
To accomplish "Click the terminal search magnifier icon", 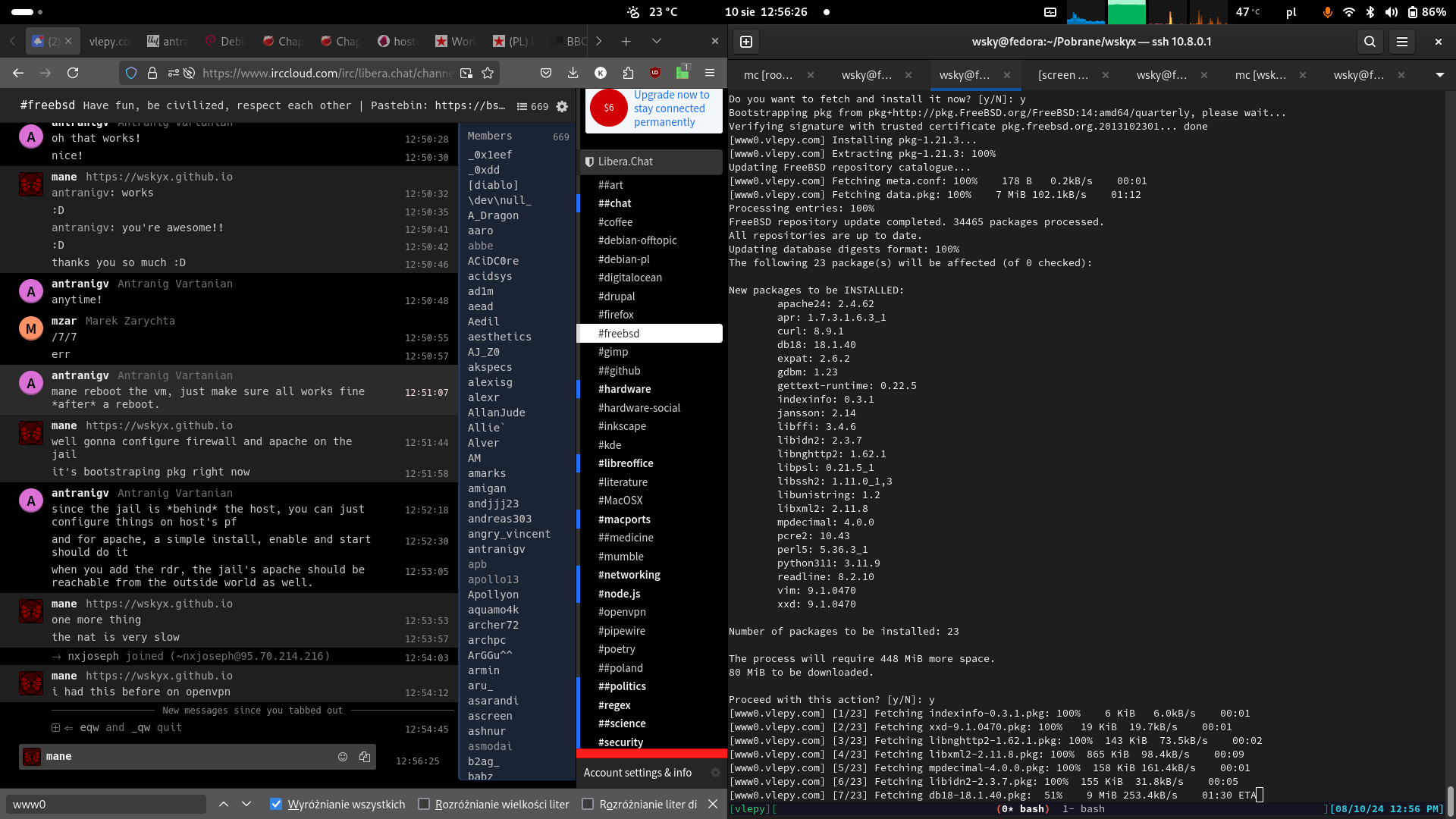I will click(x=1370, y=42).
